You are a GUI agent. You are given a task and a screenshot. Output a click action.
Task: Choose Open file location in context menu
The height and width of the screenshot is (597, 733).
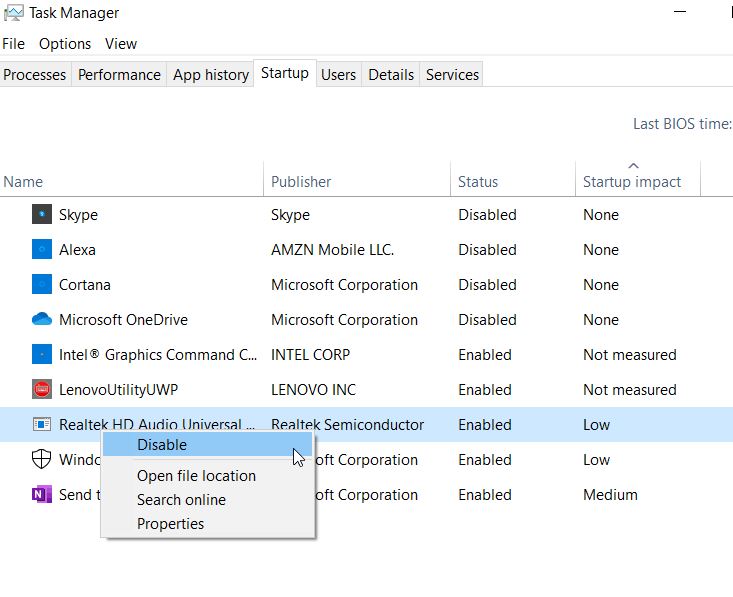click(x=208, y=475)
